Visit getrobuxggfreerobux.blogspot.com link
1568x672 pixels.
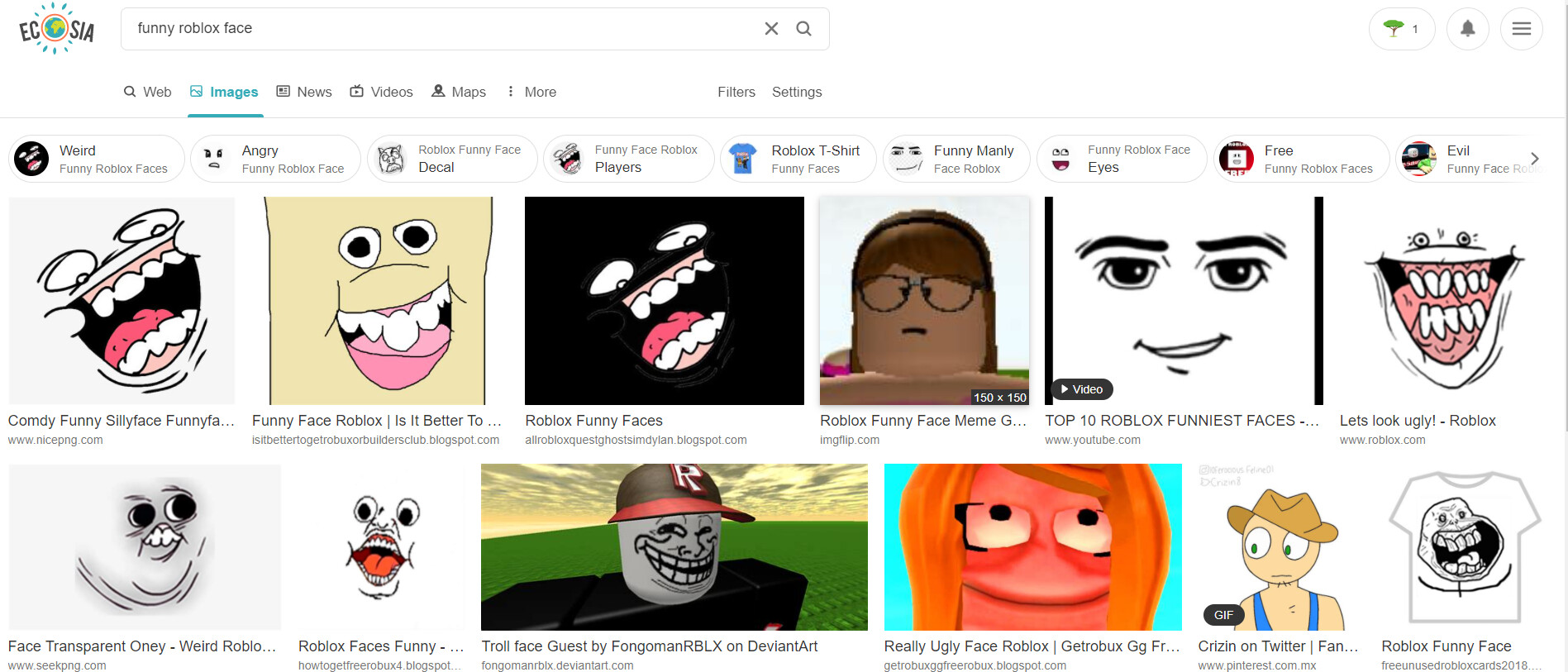coord(975,665)
